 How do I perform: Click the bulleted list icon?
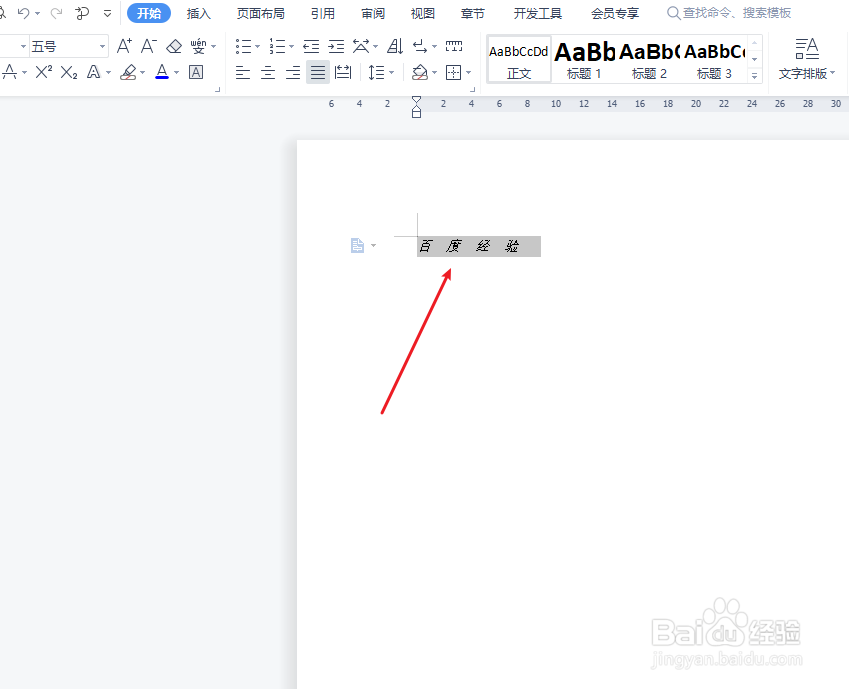[243, 47]
